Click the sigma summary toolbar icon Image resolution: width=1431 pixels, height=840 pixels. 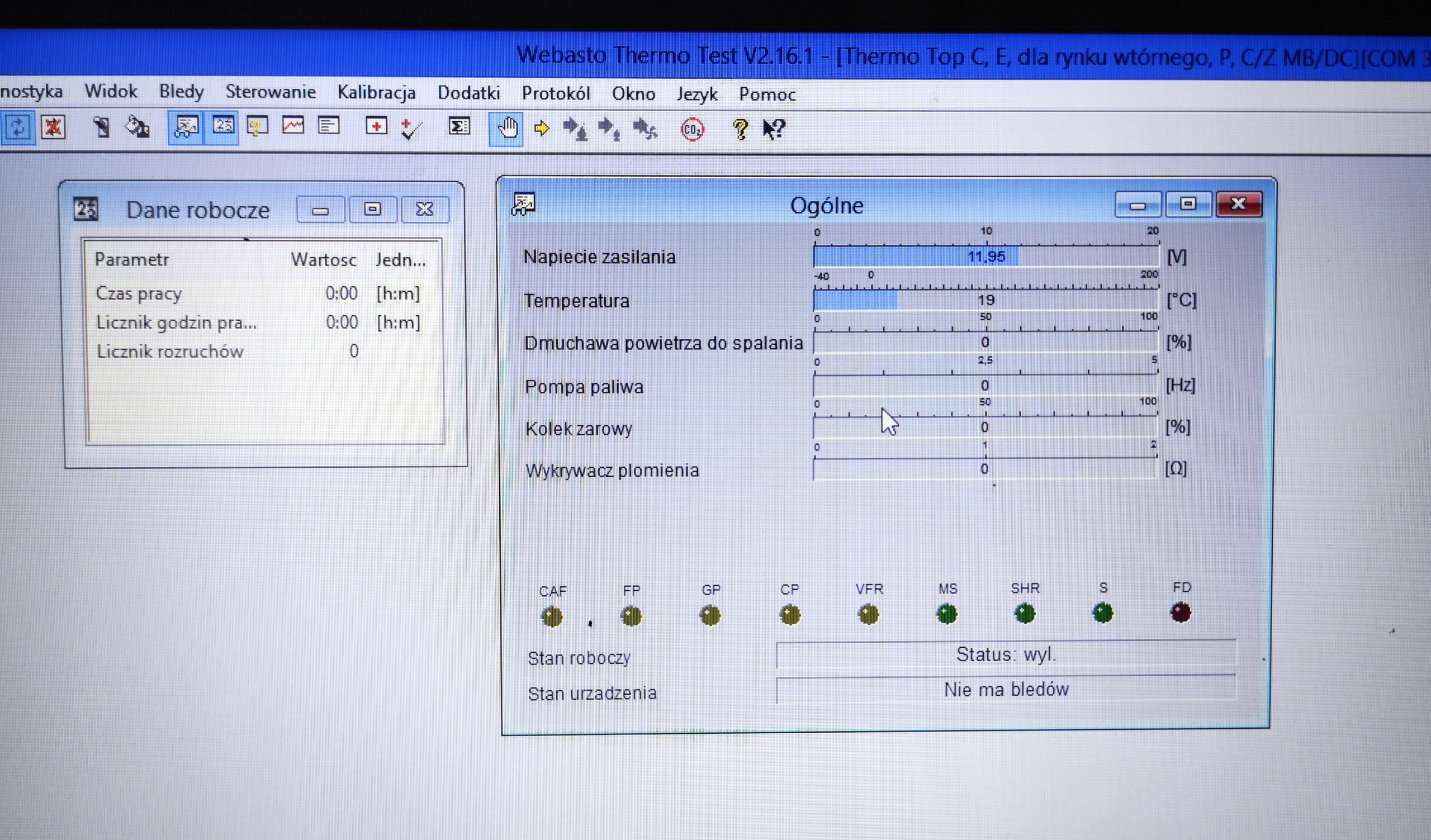click(x=459, y=126)
